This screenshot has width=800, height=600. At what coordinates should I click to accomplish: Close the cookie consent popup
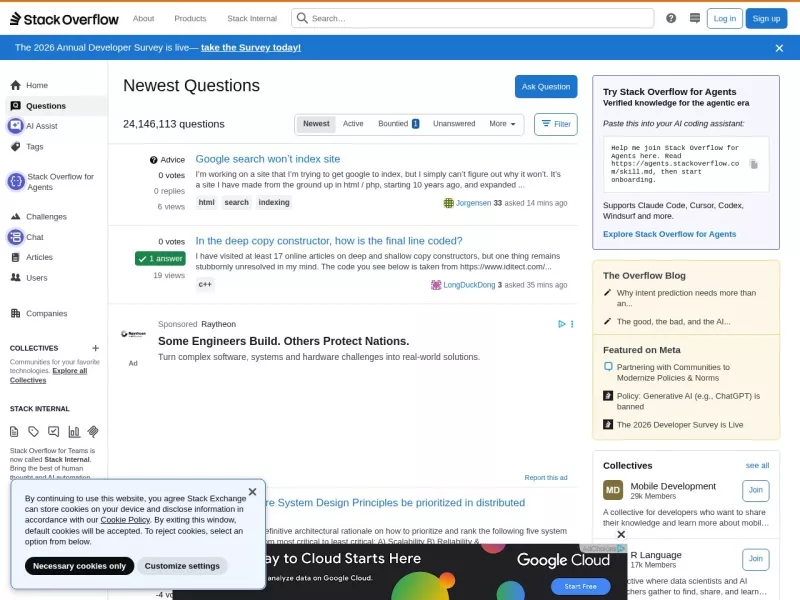[x=253, y=492]
